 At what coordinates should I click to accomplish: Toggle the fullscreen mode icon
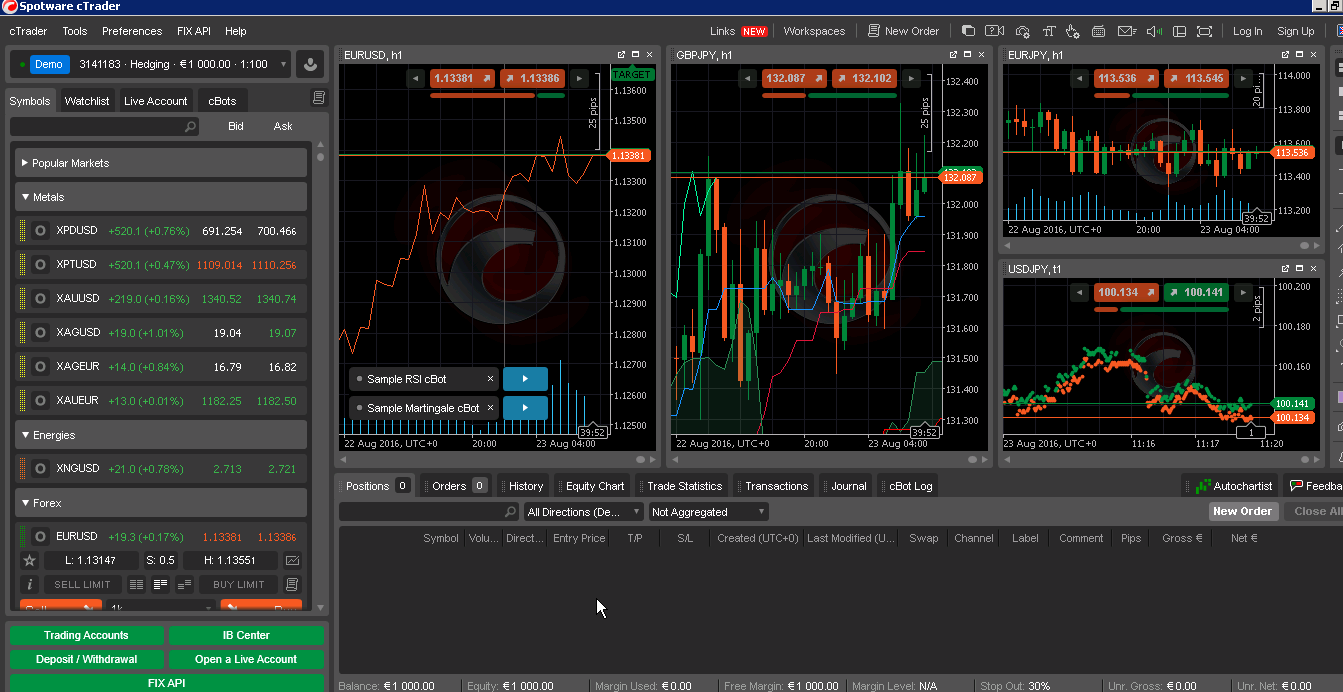coord(1205,31)
